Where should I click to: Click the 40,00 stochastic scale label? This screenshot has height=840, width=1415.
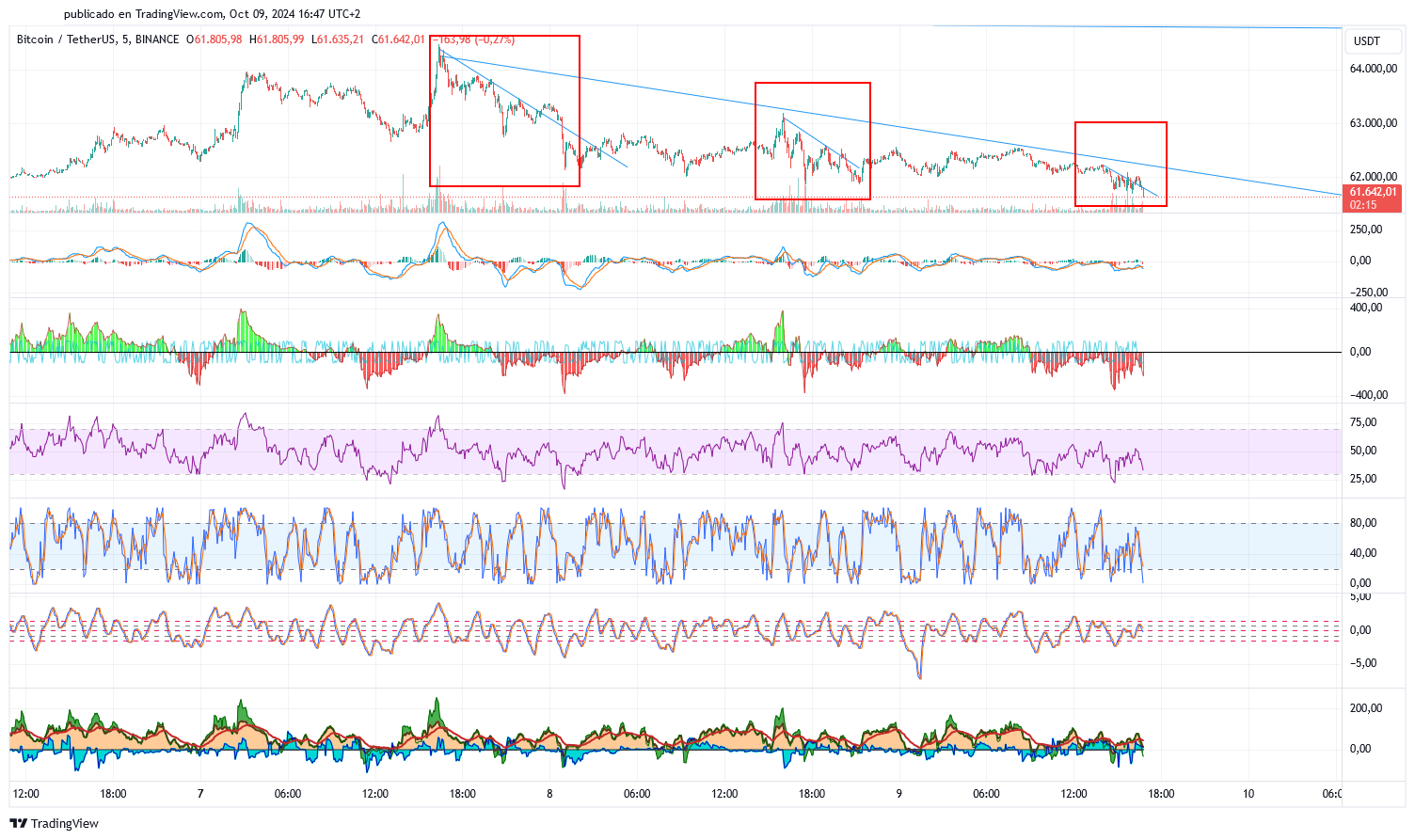tap(1363, 553)
